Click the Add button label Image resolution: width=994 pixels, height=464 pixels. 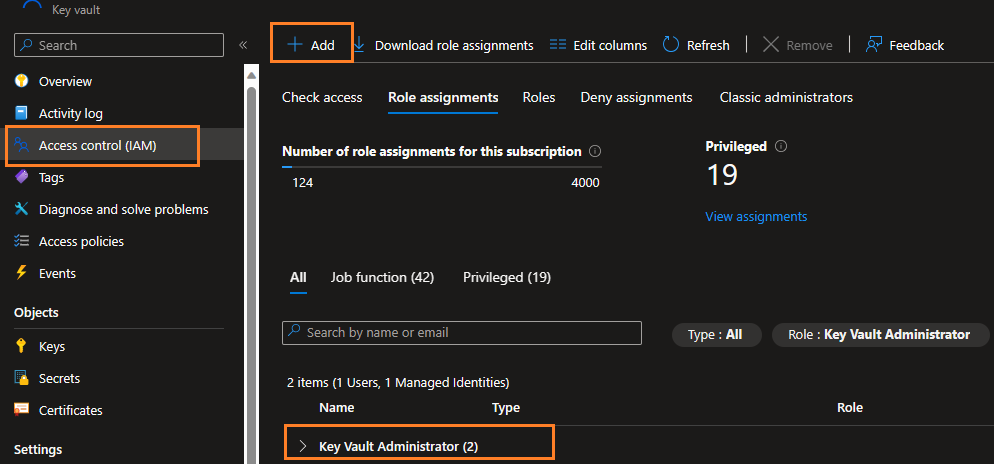click(323, 46)
